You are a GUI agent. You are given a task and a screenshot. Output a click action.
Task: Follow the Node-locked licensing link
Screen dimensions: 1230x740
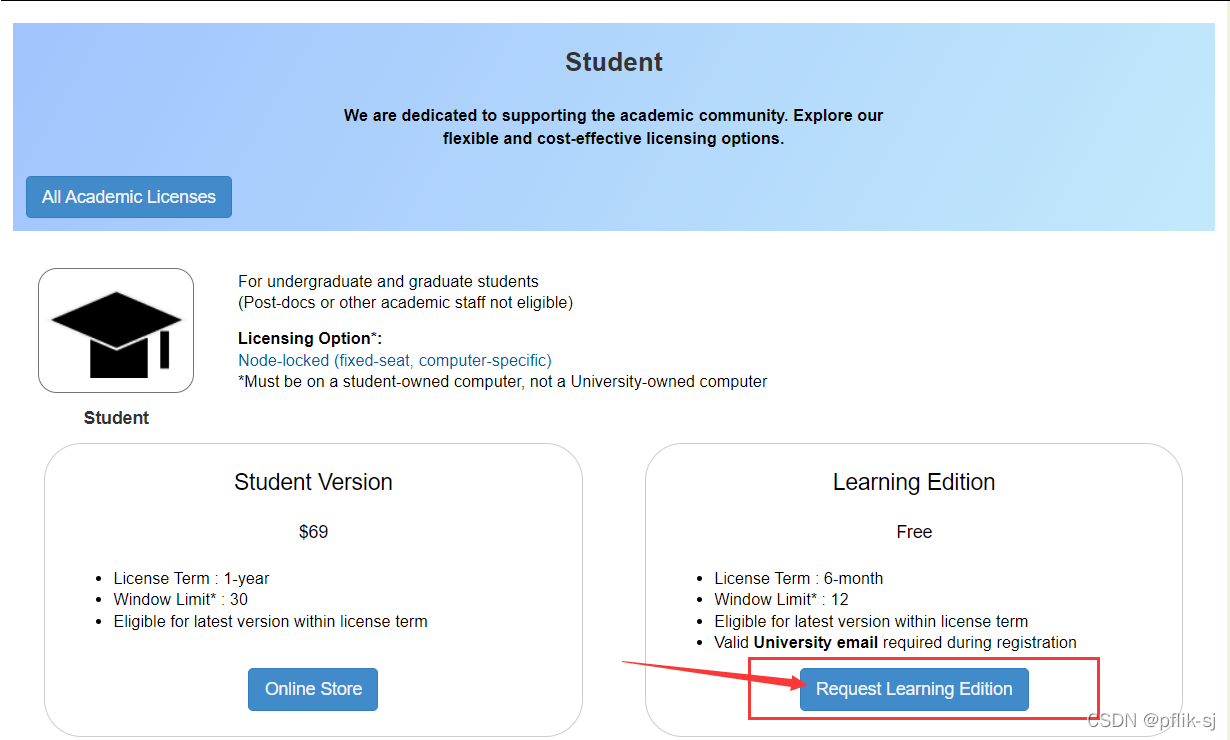tap(395, 360)
